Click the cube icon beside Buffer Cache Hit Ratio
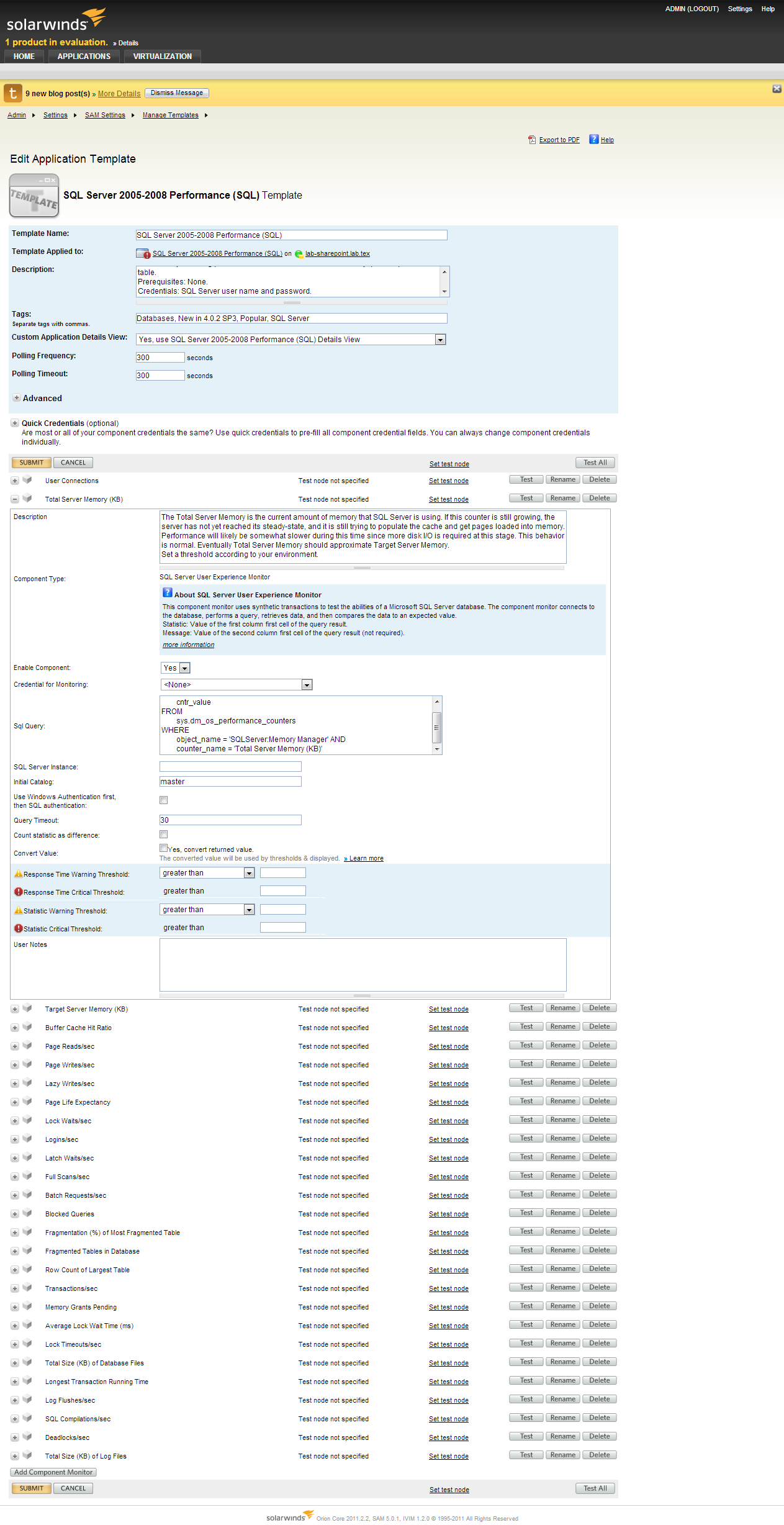The height and width of the screenshot is (1525, 784). point(27,1026)
